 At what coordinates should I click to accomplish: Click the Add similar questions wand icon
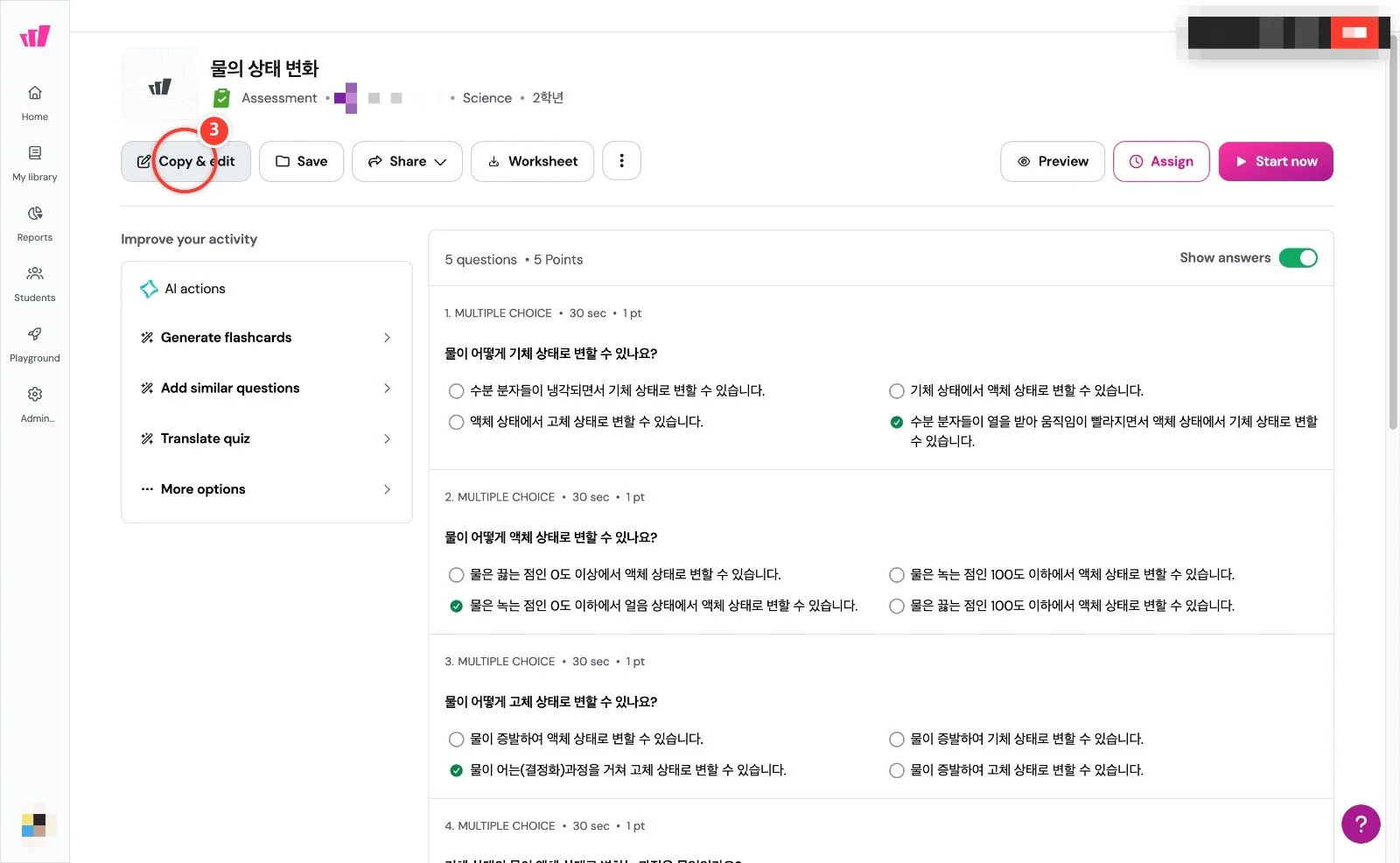pos(147,389)
